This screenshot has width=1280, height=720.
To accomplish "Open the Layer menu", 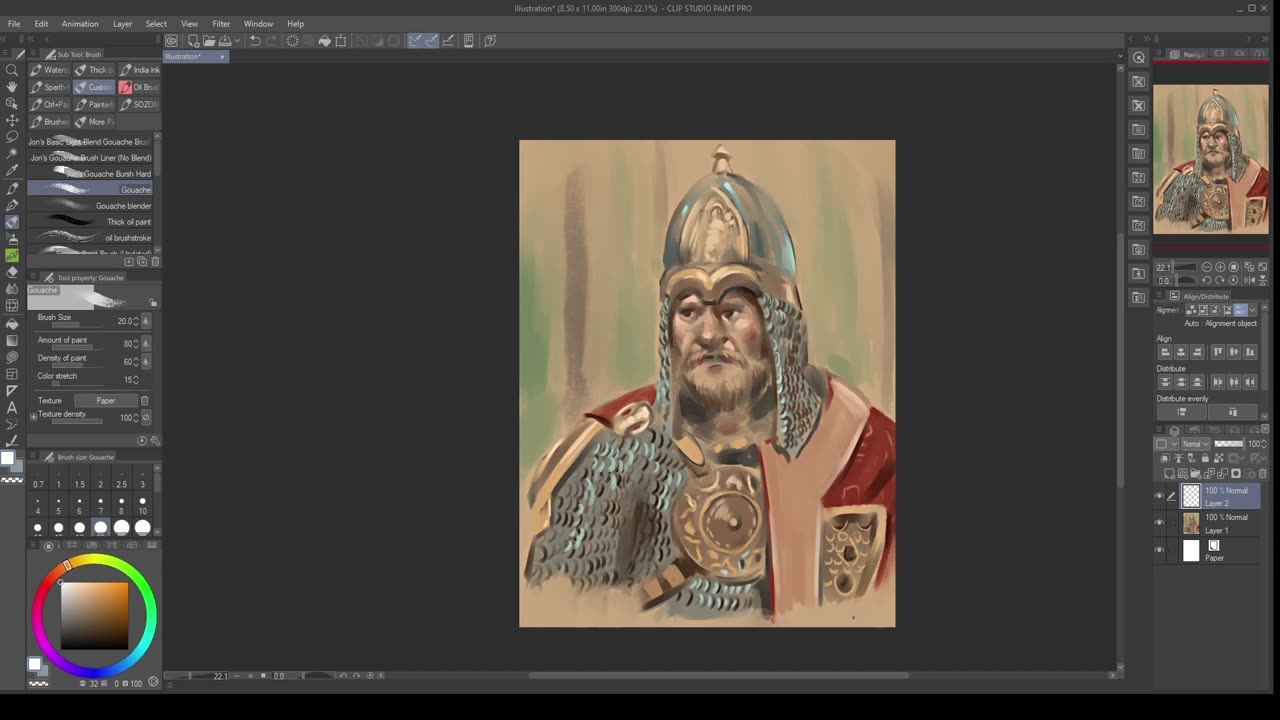I will (122, 24).
